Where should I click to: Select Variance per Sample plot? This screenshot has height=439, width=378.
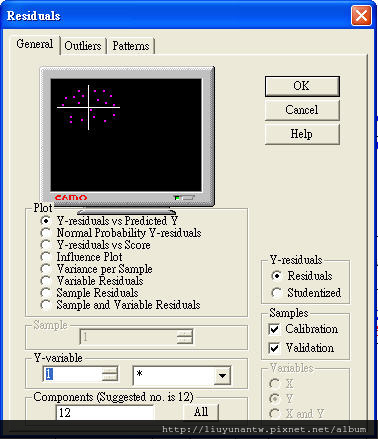(46, 269)
